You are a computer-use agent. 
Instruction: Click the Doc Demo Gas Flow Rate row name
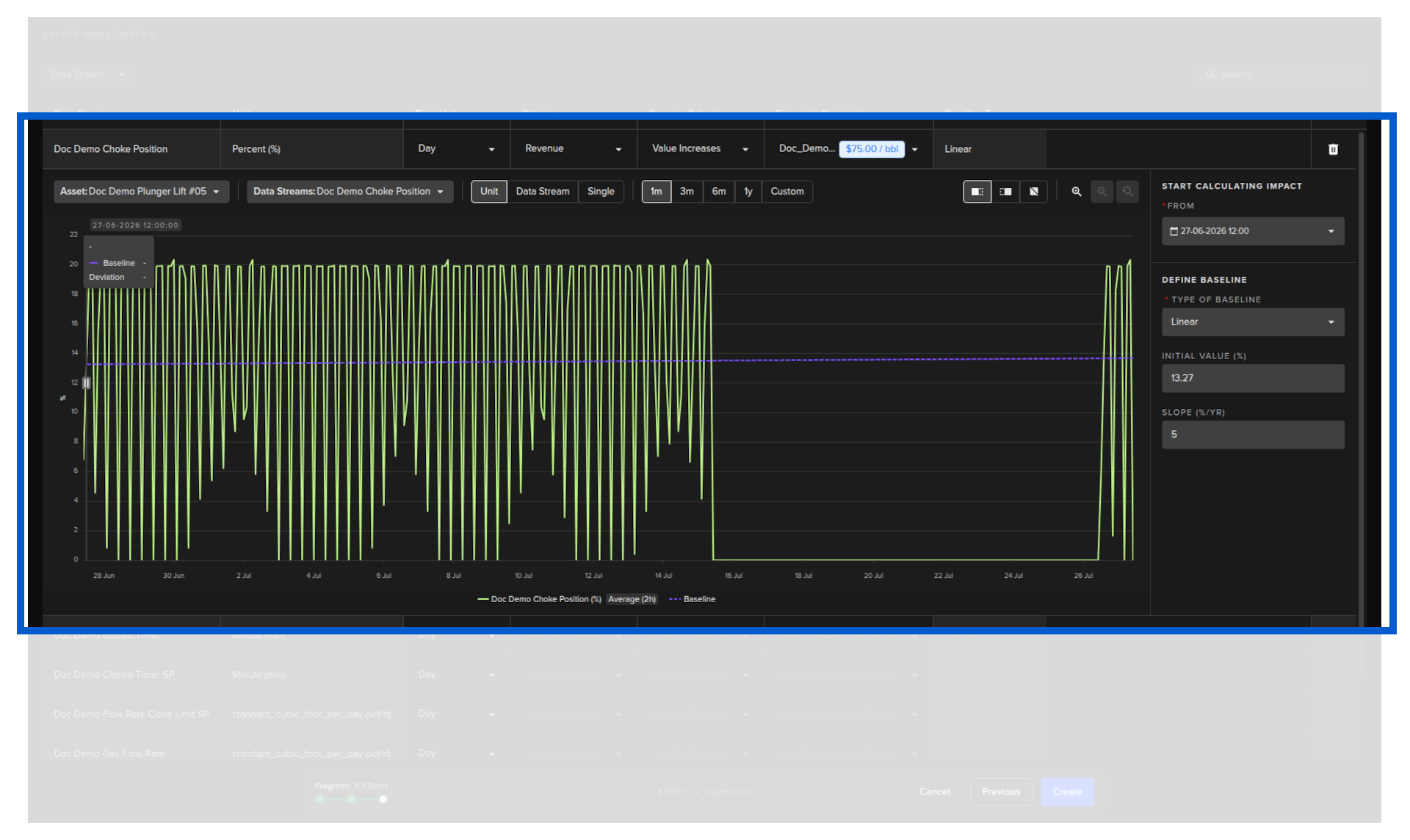[x=109, y=754]
